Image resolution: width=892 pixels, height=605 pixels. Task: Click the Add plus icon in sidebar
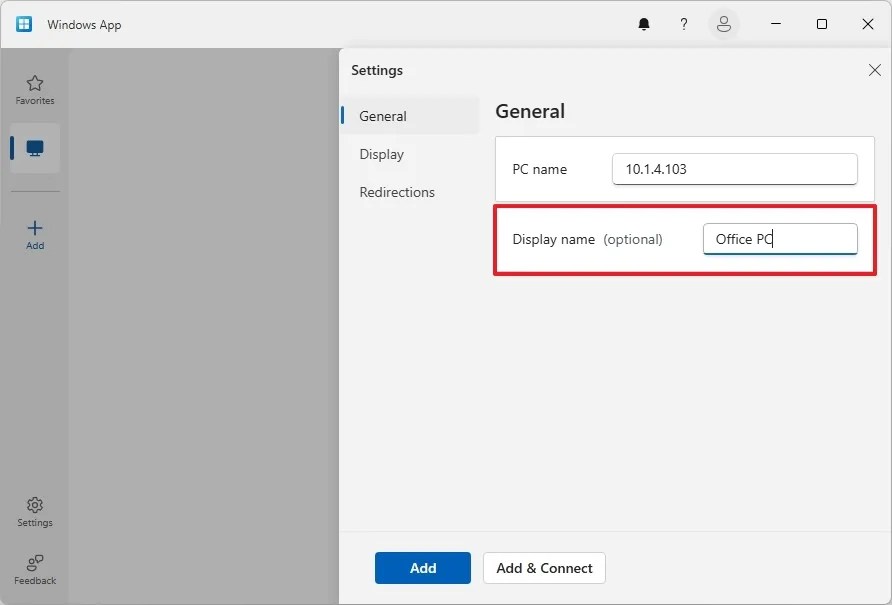coord(35,235)
